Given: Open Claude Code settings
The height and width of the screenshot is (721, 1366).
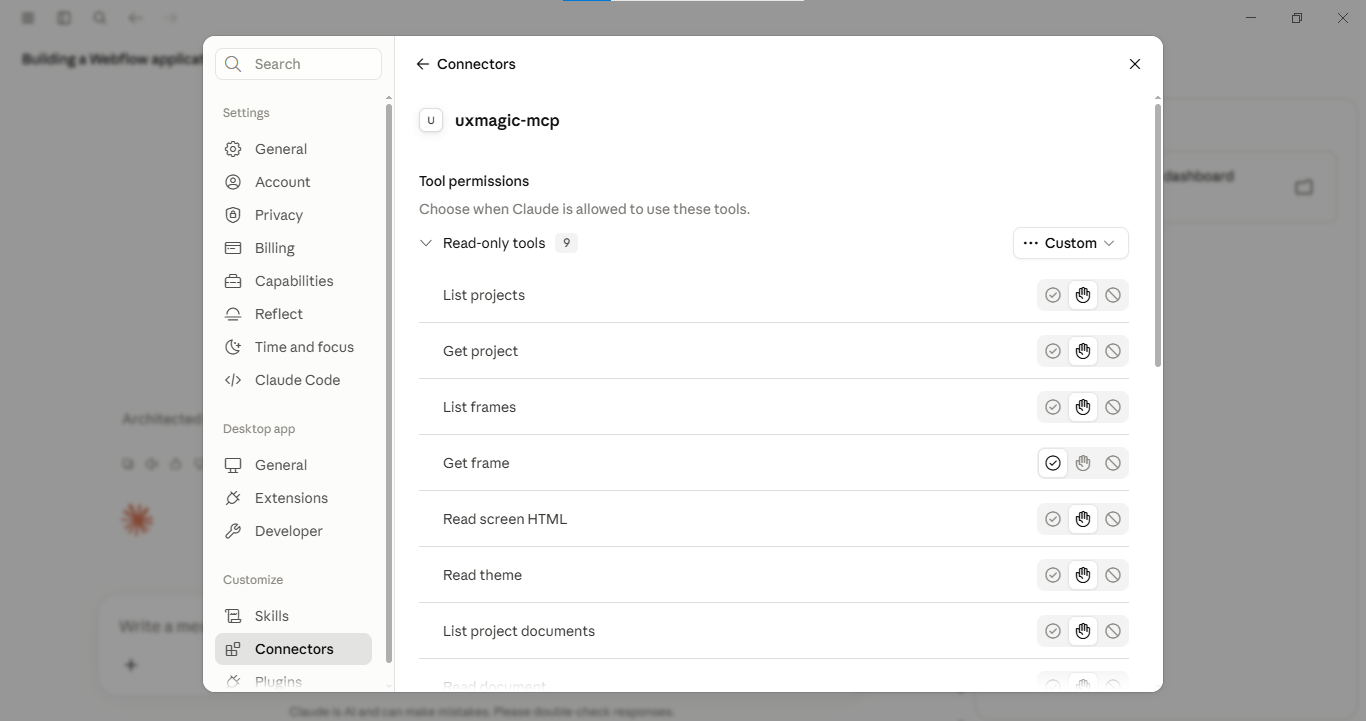Looking at the screenshot, I should 293,380.
